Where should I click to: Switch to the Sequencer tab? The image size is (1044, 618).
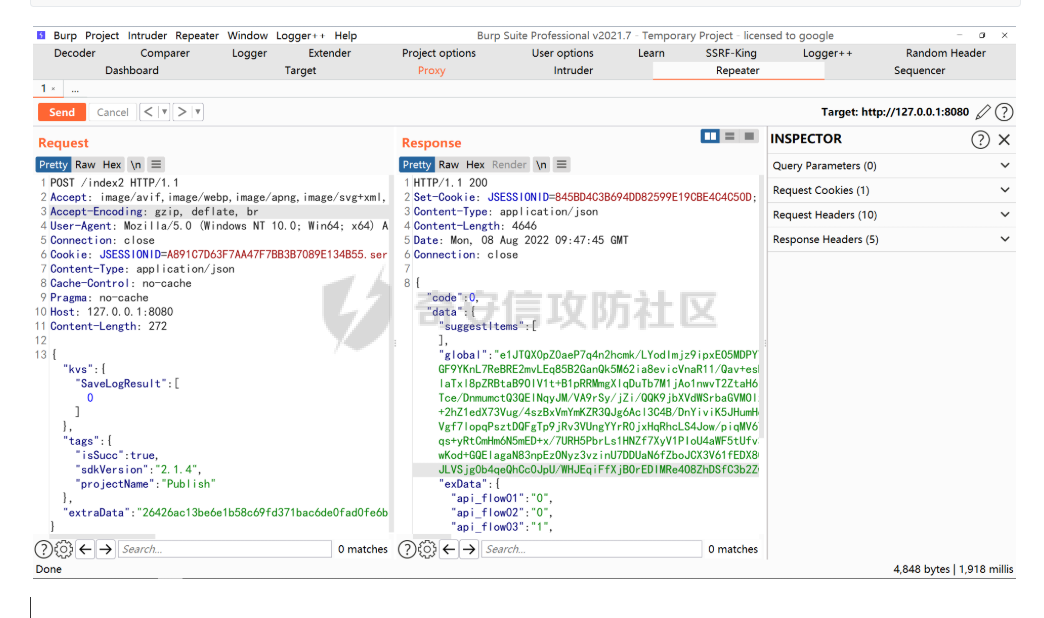(x=919, y=71)
